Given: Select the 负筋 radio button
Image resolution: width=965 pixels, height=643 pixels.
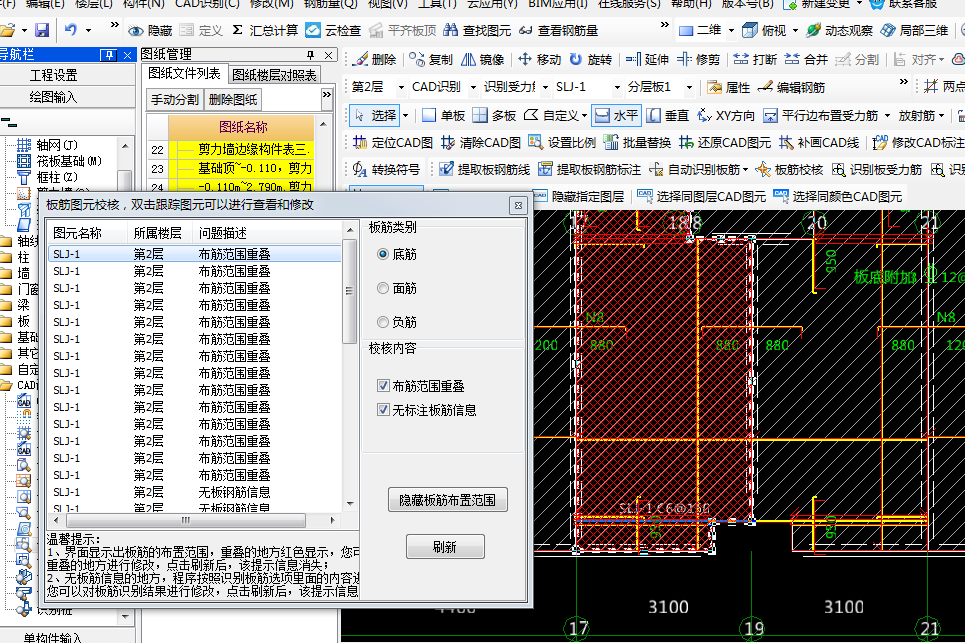Looking at the screenshot, I should [383, 322].
